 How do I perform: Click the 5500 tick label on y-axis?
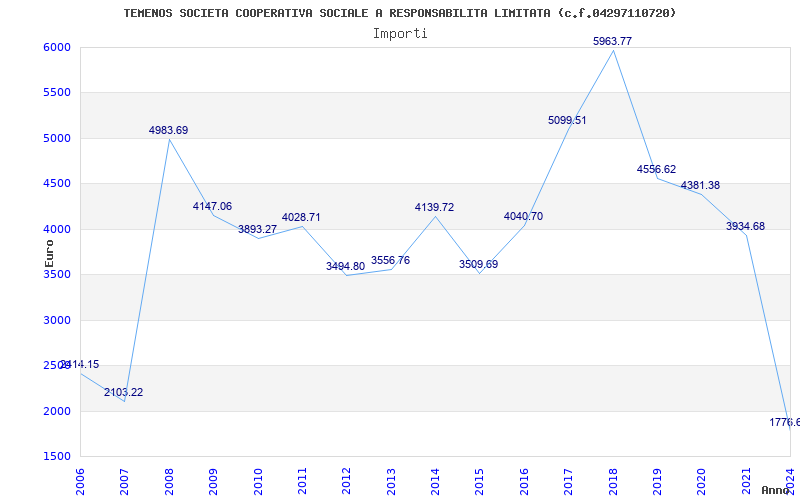[56, 92]
